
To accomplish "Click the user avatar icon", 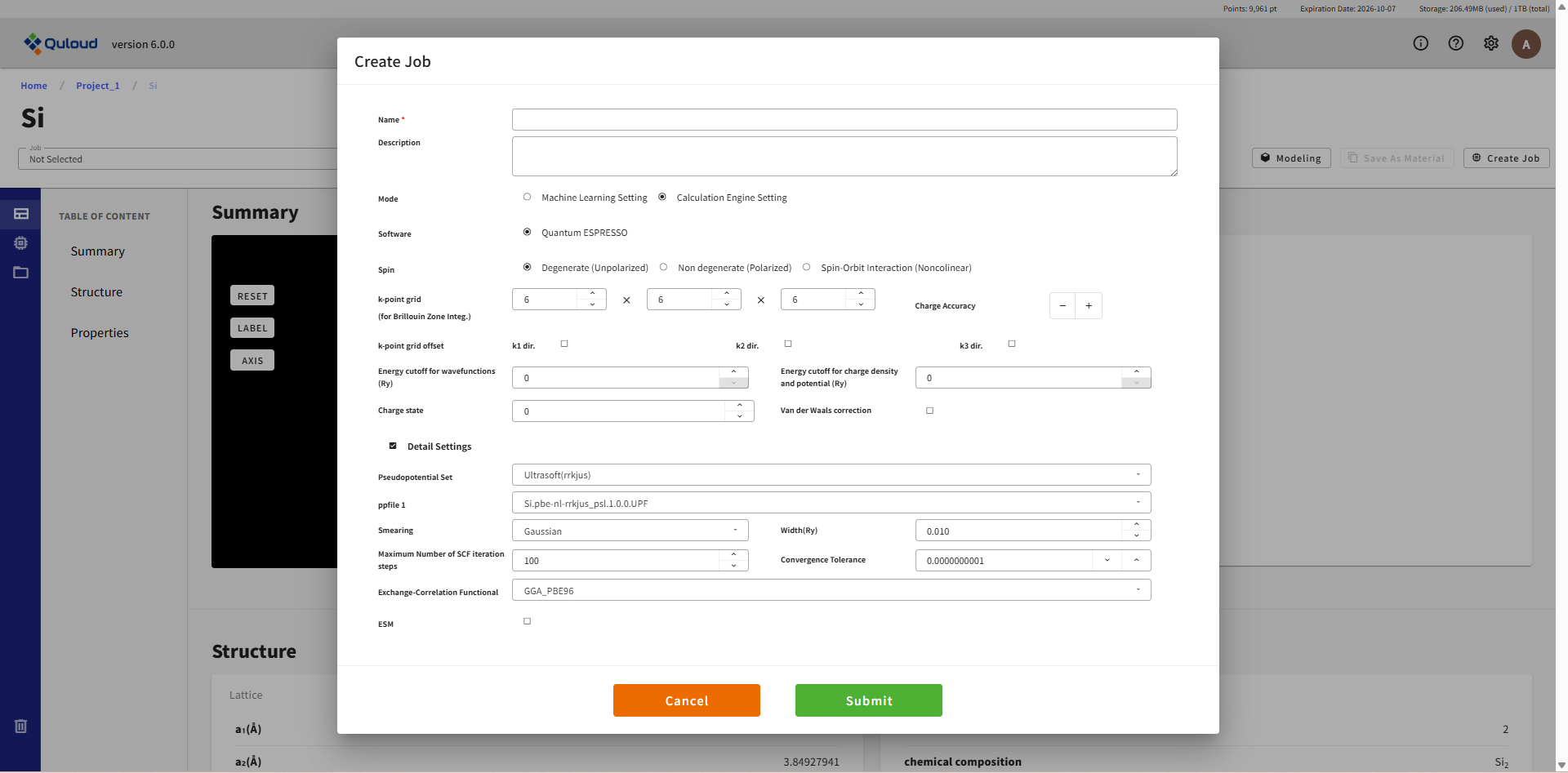I will click(1526, 44).
